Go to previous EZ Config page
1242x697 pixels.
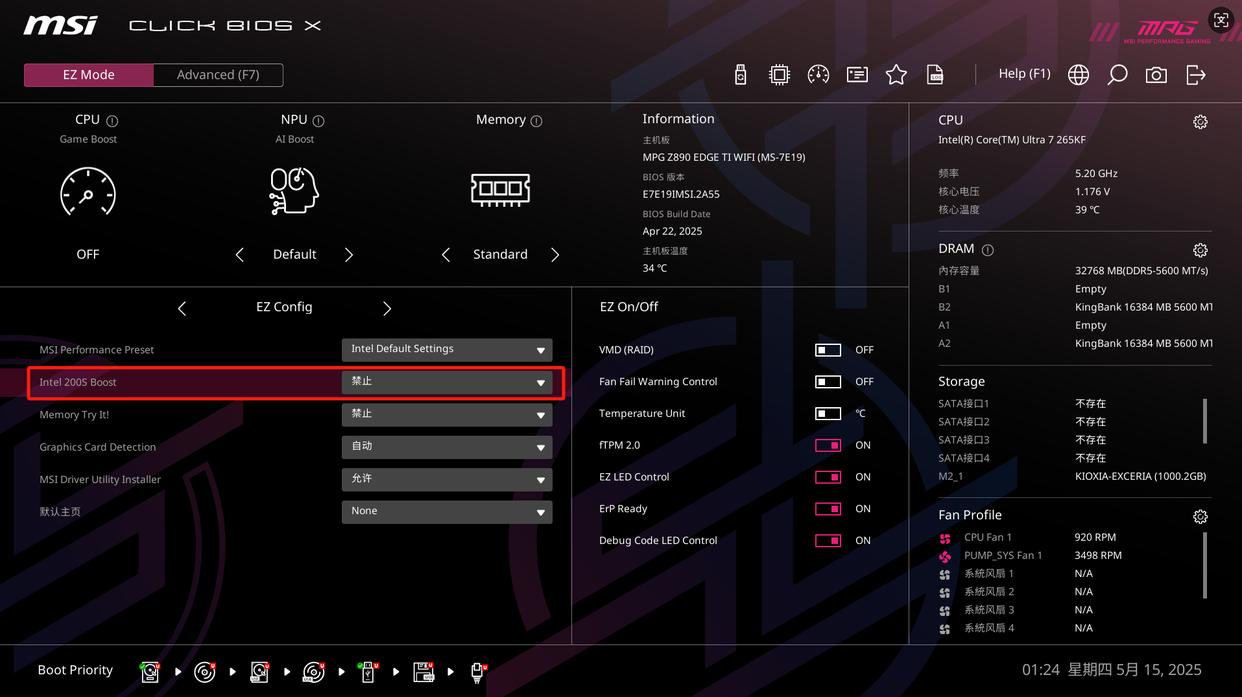[182, 309]
